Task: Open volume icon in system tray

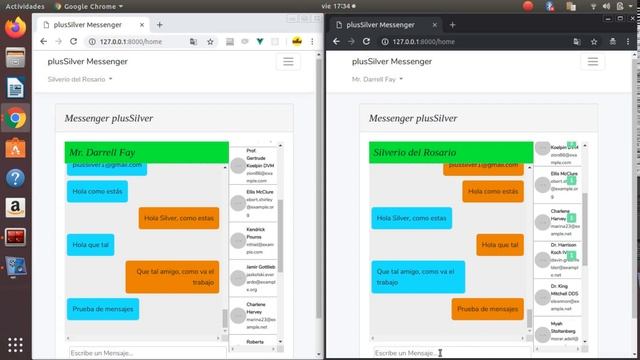Action: point(606,6)
